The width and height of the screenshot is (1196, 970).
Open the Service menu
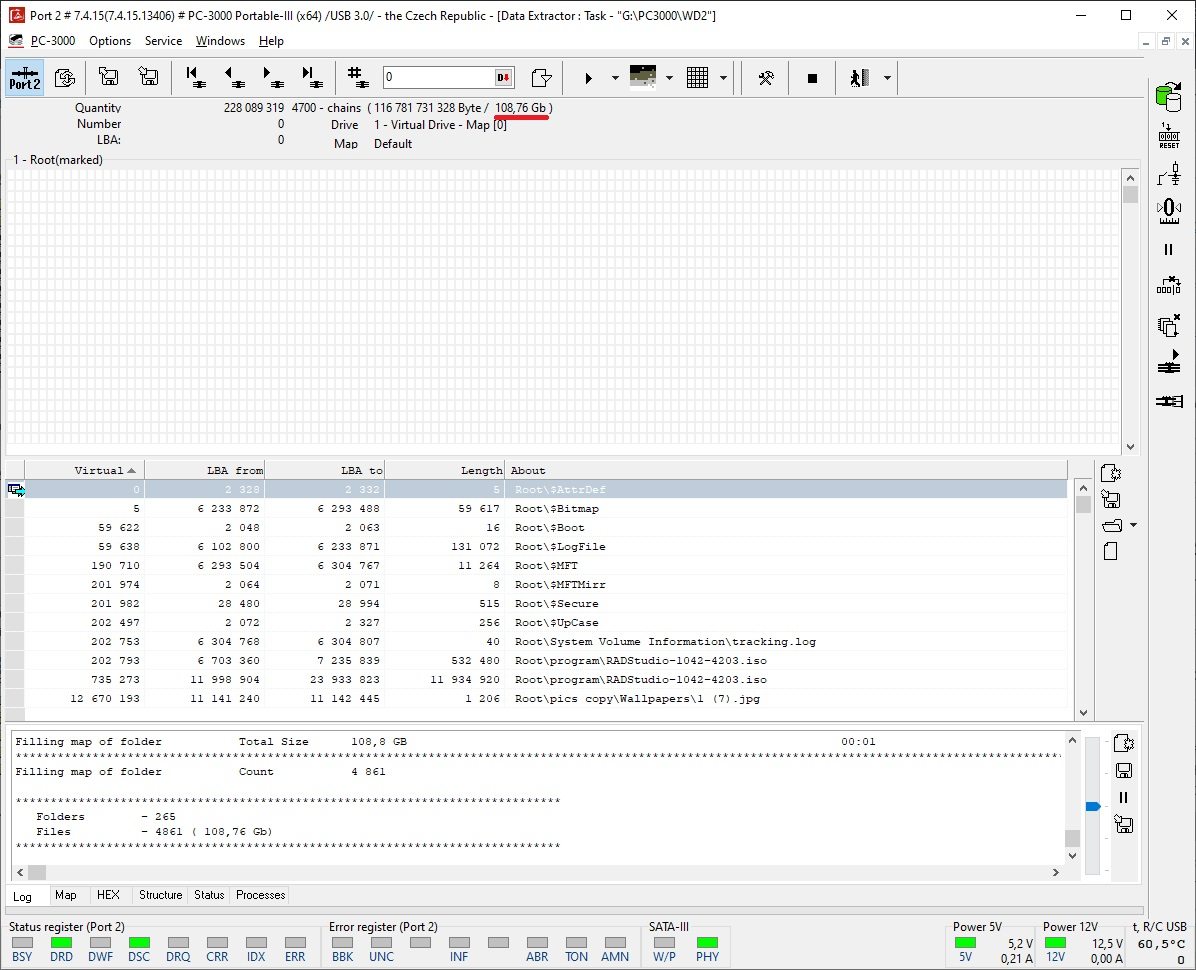coord(163,41)
